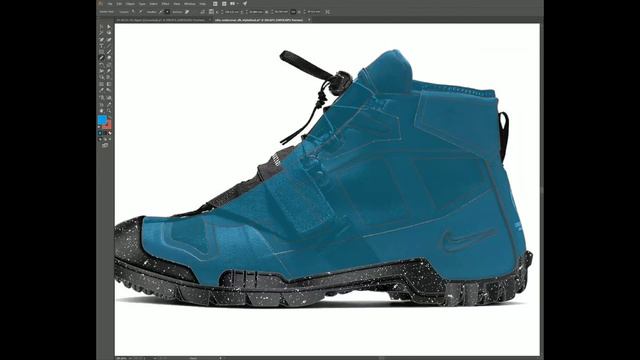Open the Object menu
Screen dimensions: 640x360
(x=130, y=4)
